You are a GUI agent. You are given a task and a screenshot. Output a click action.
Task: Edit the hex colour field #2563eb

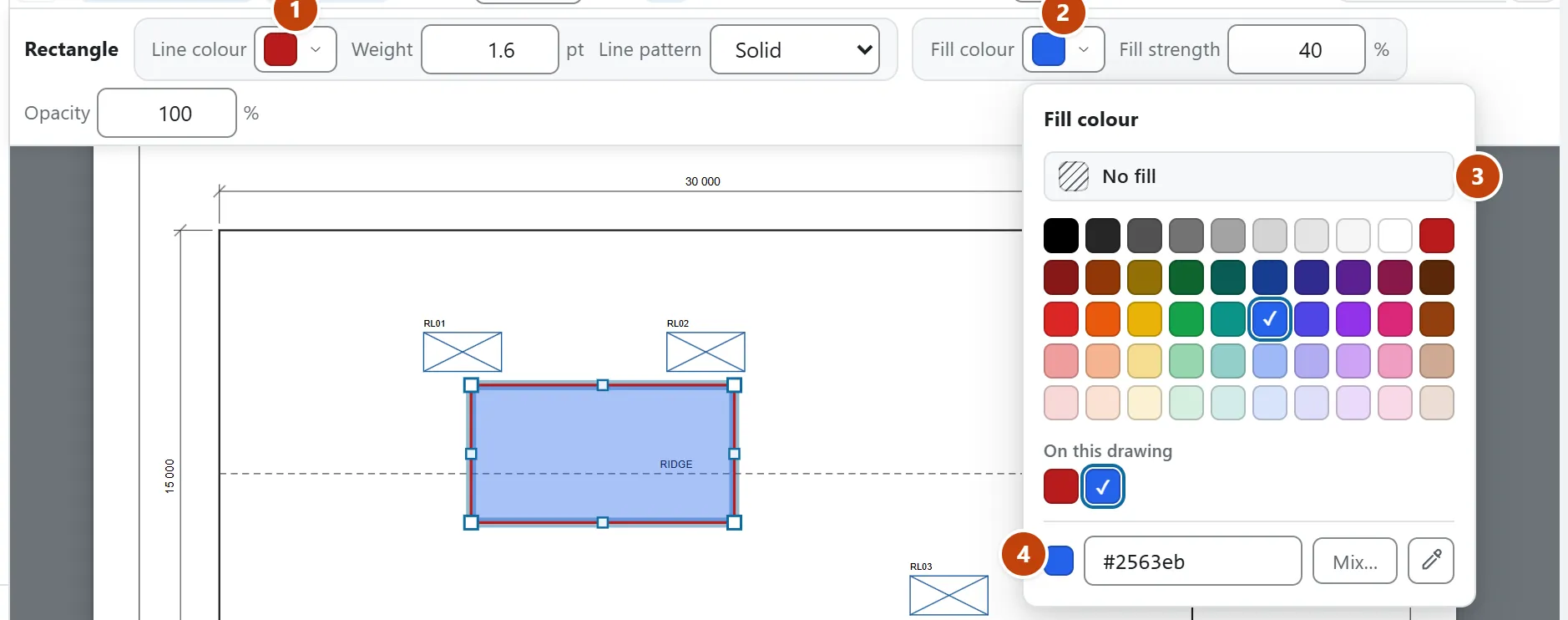point(1192,561)
